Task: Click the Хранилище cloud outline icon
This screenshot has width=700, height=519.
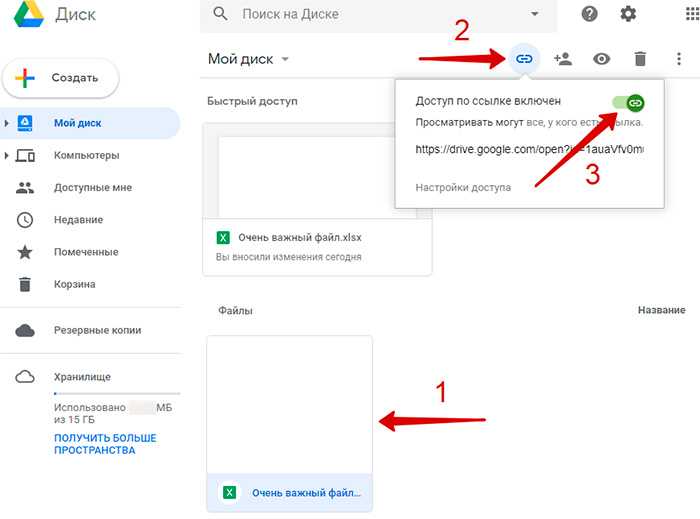Action: coord(25,377)
